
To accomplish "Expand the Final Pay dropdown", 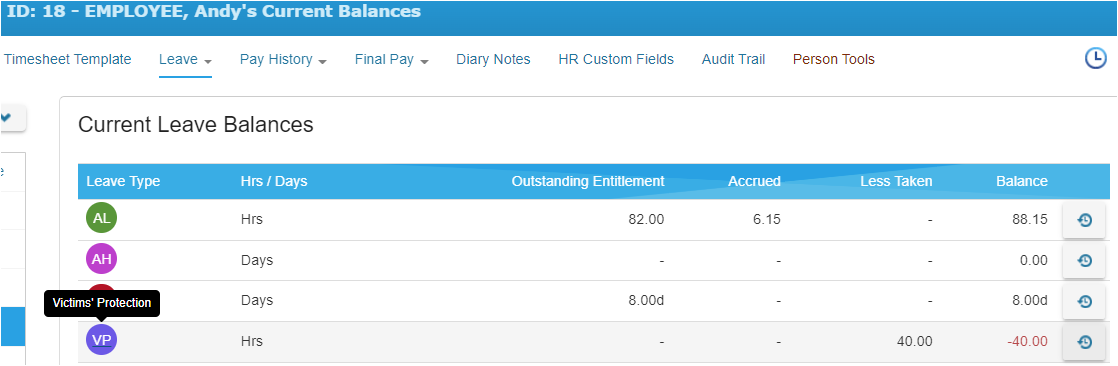I will [x=391, y=60].
